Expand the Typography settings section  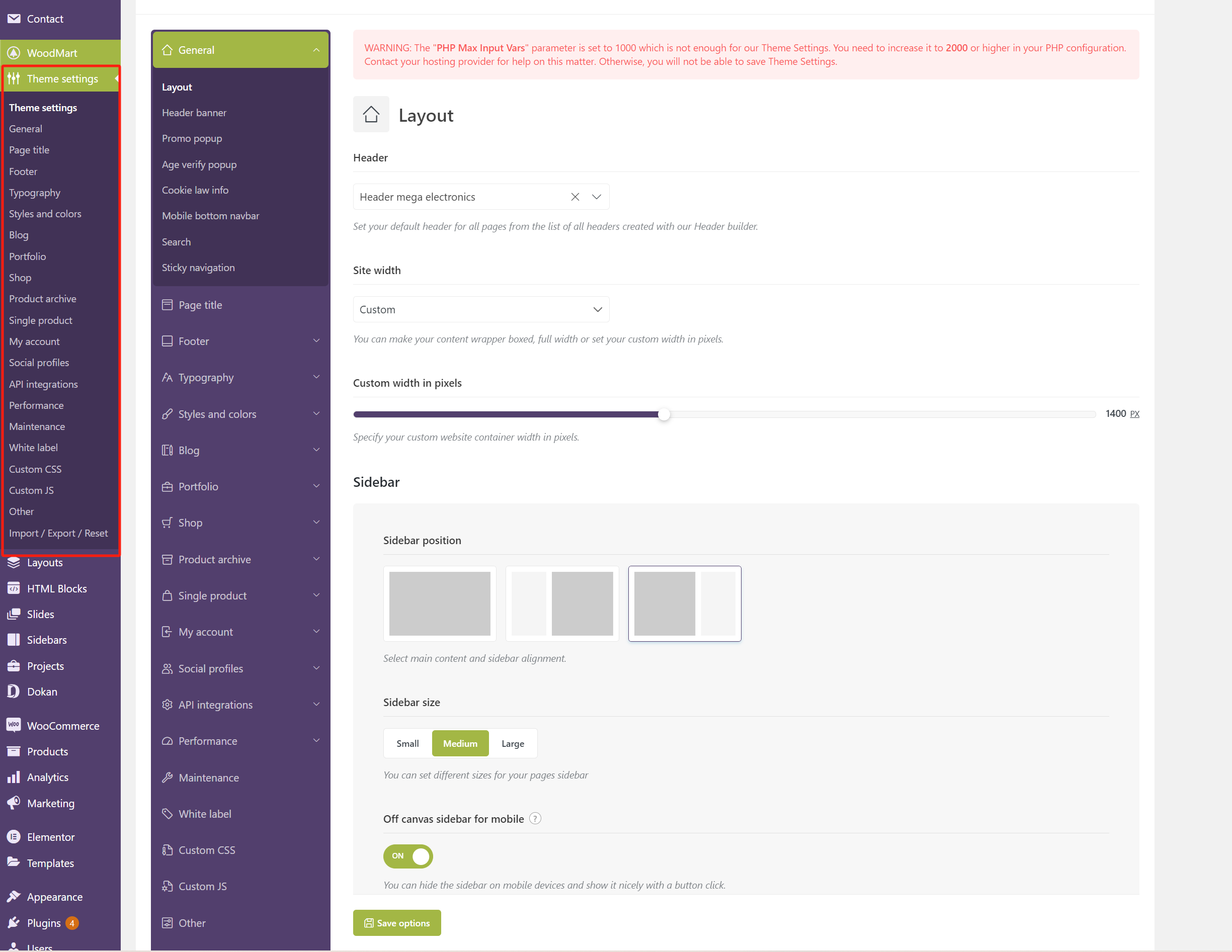point(240,377)
